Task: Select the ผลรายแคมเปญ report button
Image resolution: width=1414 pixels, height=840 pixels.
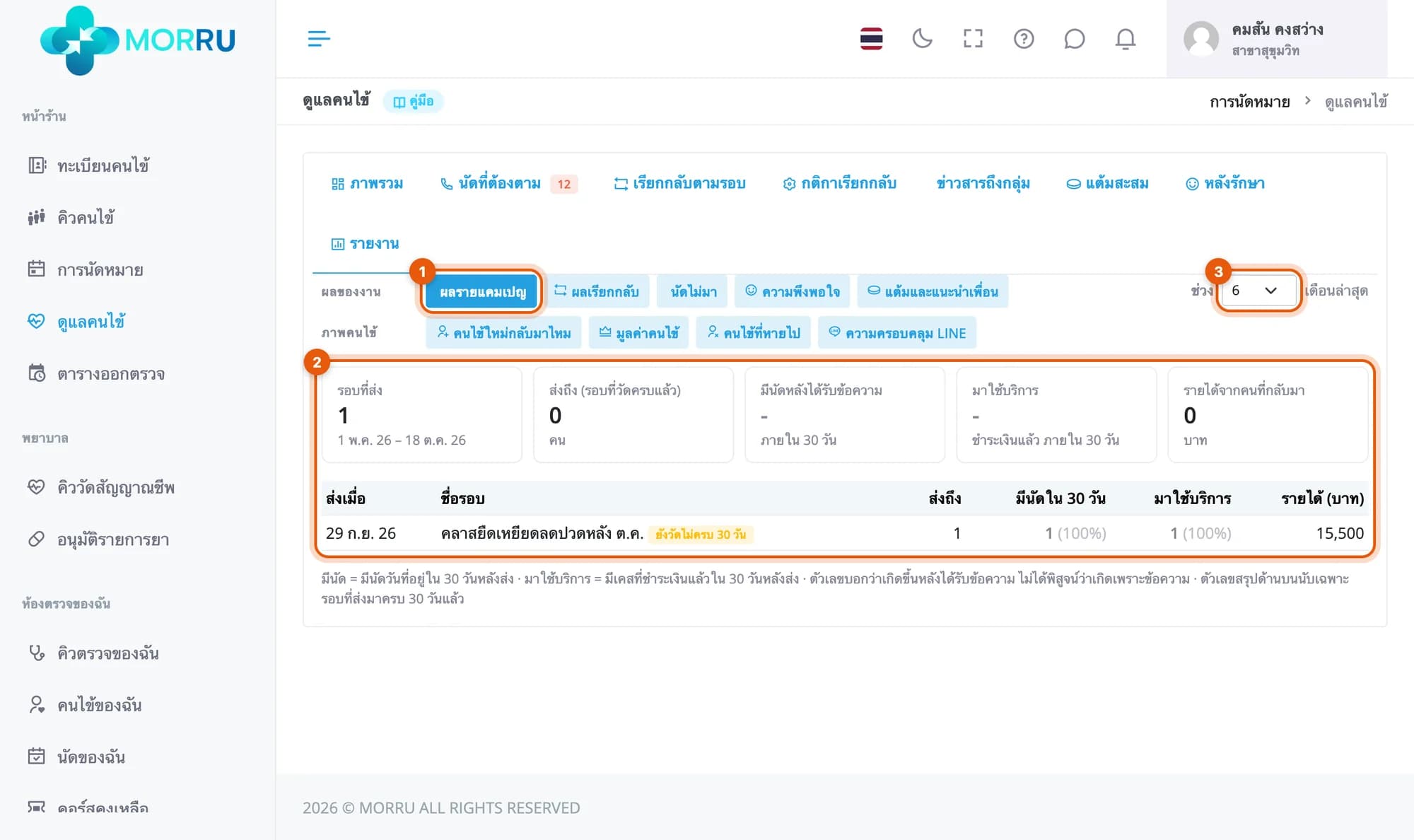Action: pos(483,291)
